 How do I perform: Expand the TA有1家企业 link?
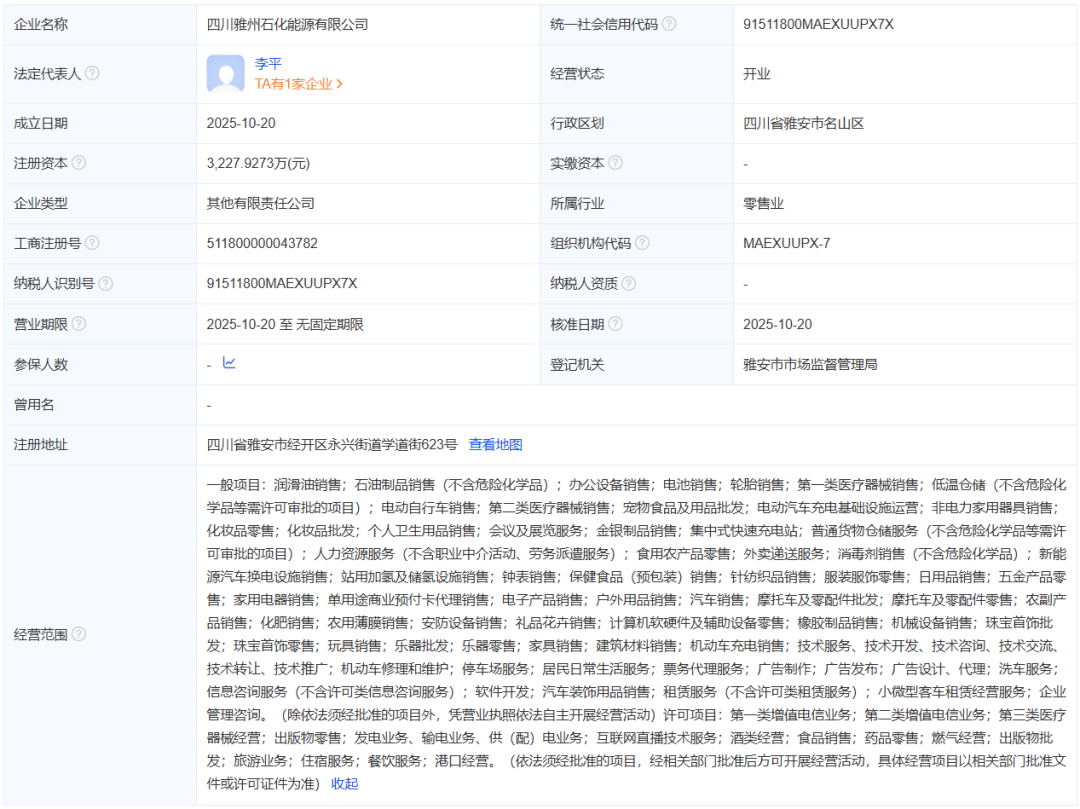pos(298,85)
